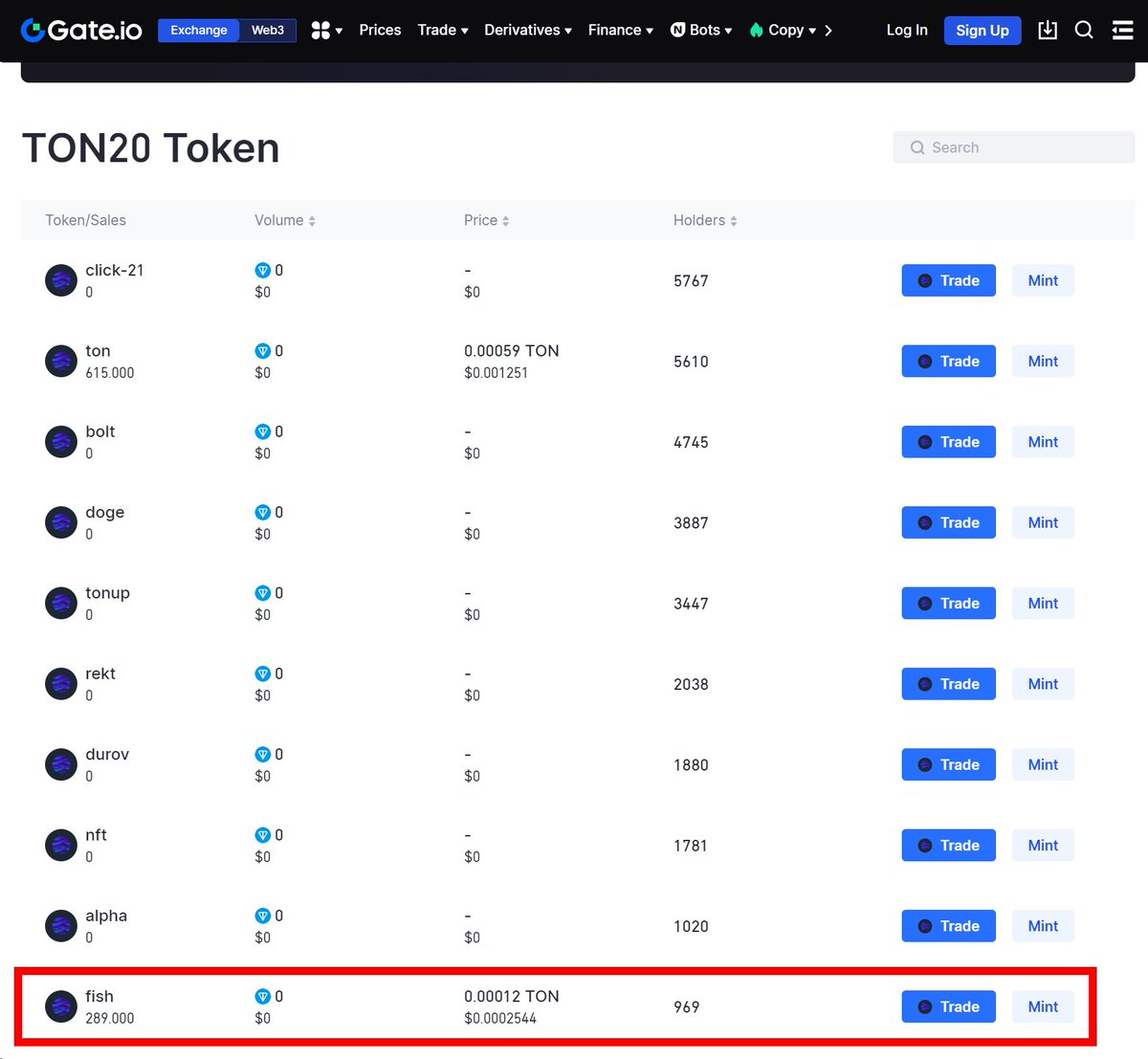
Task: Select the fish token icon
Action: (61, 1006)
